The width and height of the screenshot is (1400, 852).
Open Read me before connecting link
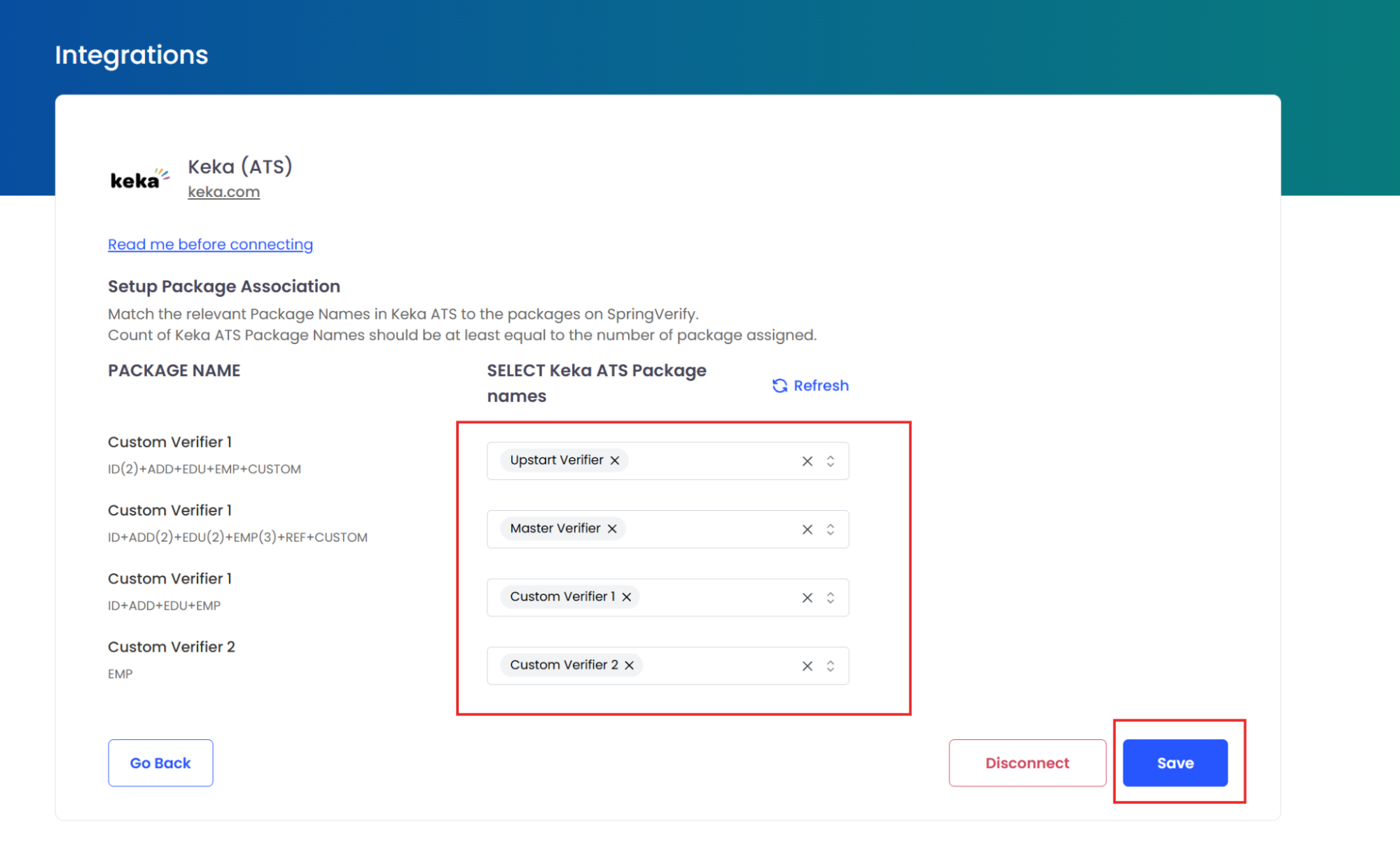click(x=210, y=245)
